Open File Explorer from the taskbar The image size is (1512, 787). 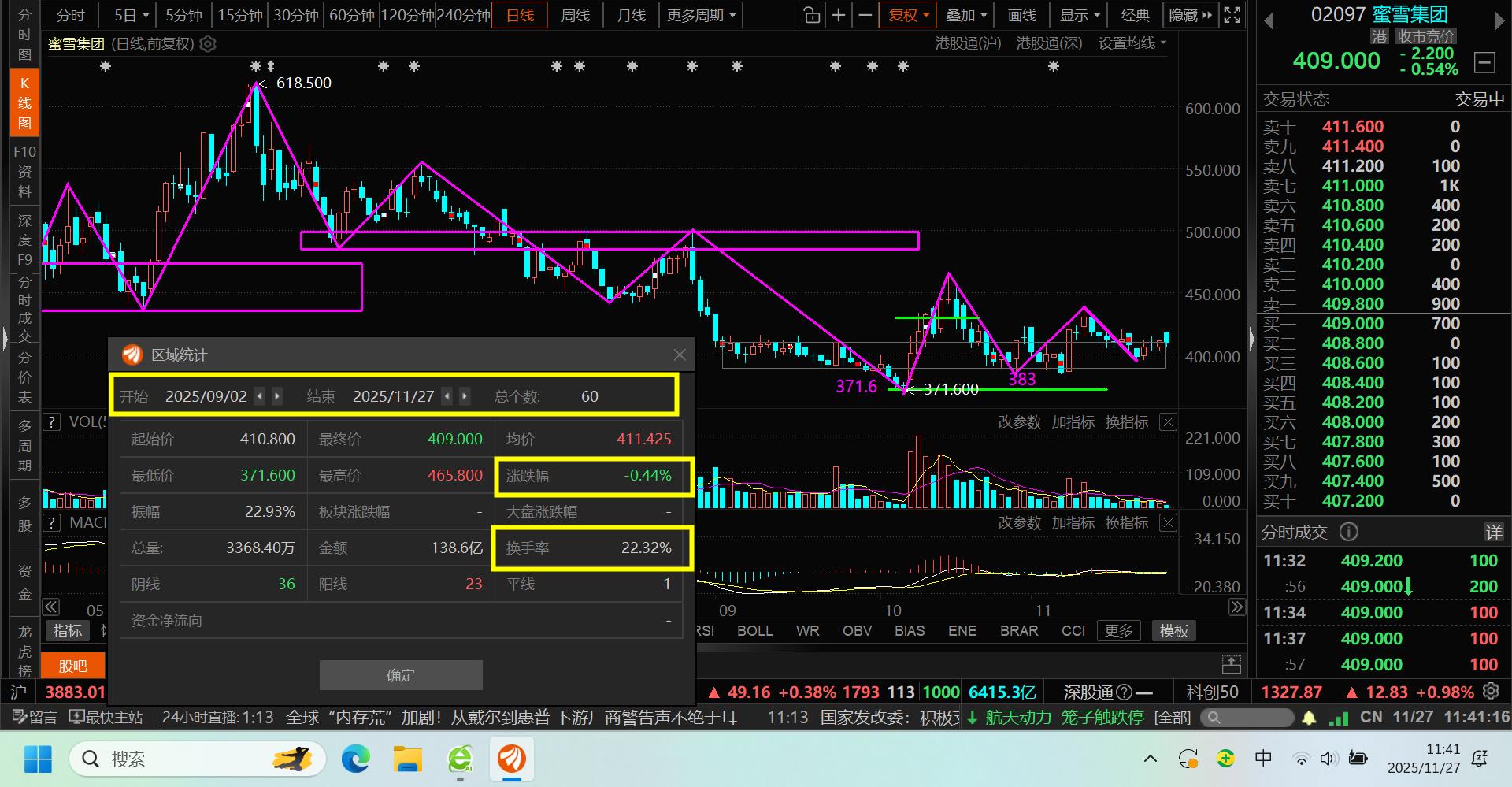click(408, 759)
